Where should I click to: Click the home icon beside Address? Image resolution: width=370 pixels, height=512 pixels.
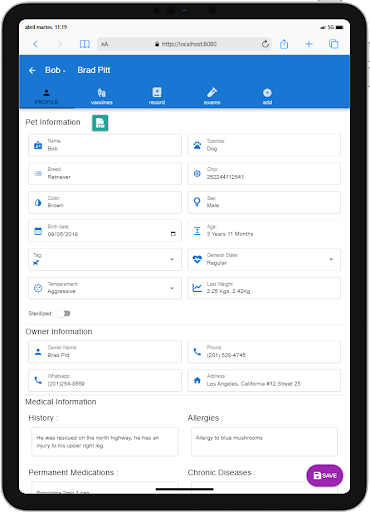click(197, 380)
